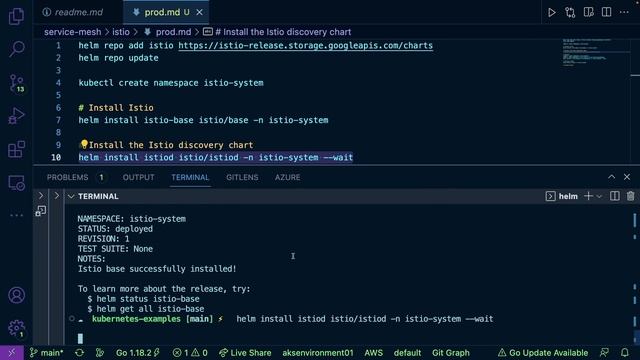
Task: Click istio folder in the breadcrumb
Action: 121,32
